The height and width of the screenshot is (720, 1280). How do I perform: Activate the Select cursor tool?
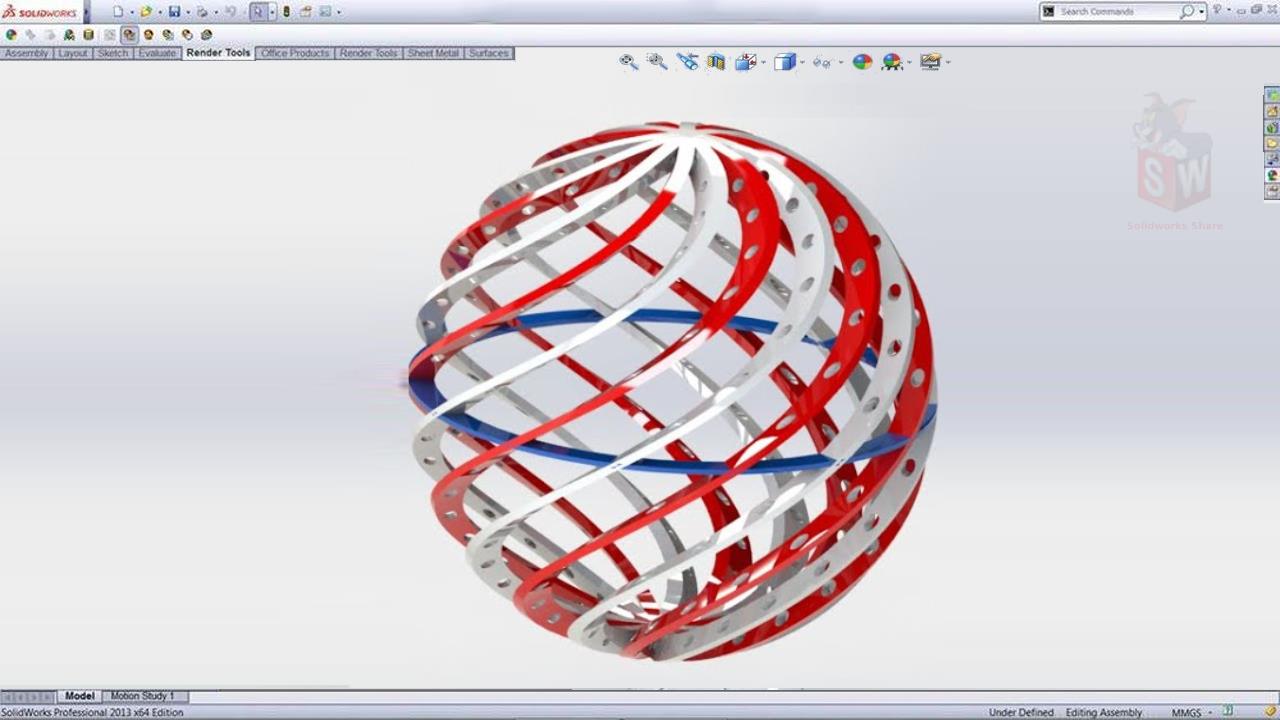click(258, 12)
